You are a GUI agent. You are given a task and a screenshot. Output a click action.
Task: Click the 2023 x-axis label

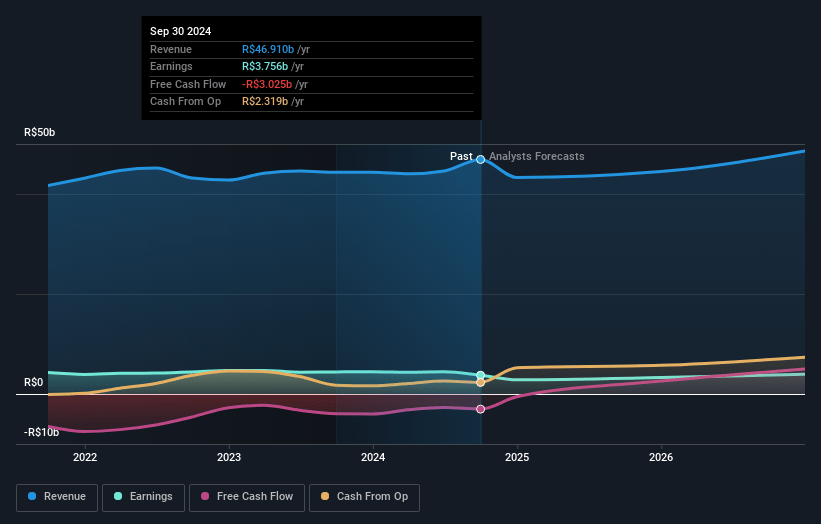tap(229, 457)
